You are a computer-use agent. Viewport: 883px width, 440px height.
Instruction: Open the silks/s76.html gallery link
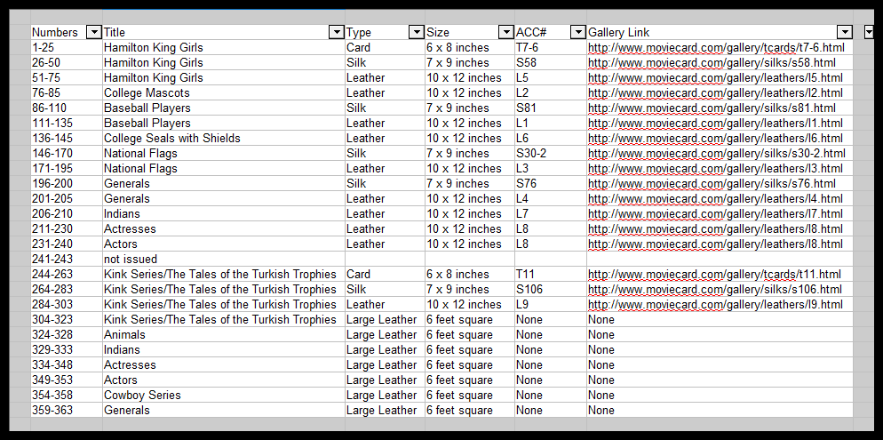coord(712,184)
